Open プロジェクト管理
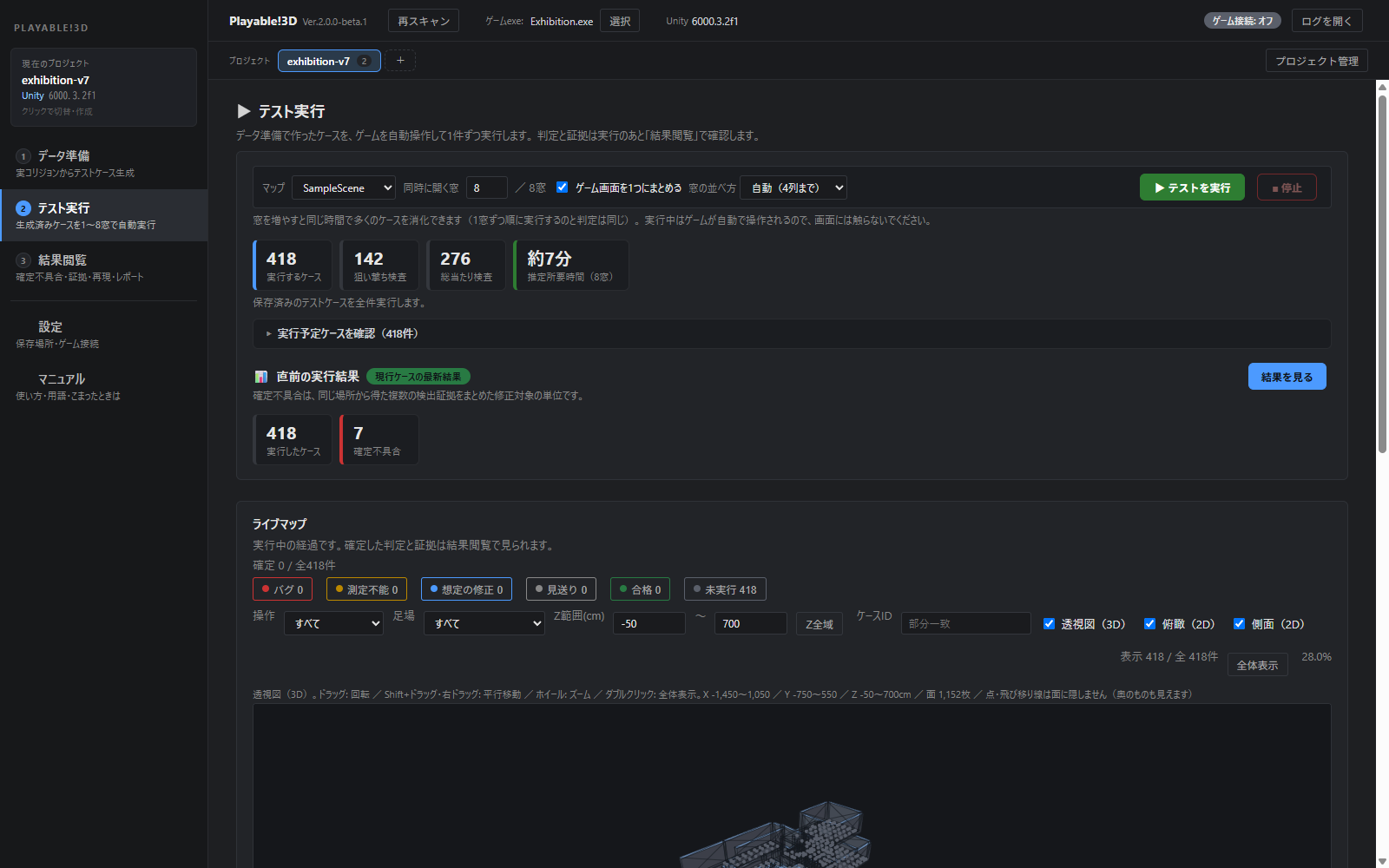 (x=1317, y=61)
